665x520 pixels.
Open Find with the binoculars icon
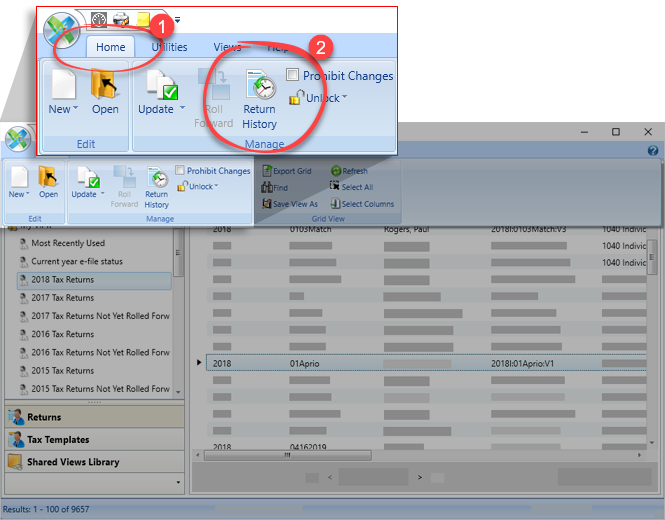(x=268, y=187)
